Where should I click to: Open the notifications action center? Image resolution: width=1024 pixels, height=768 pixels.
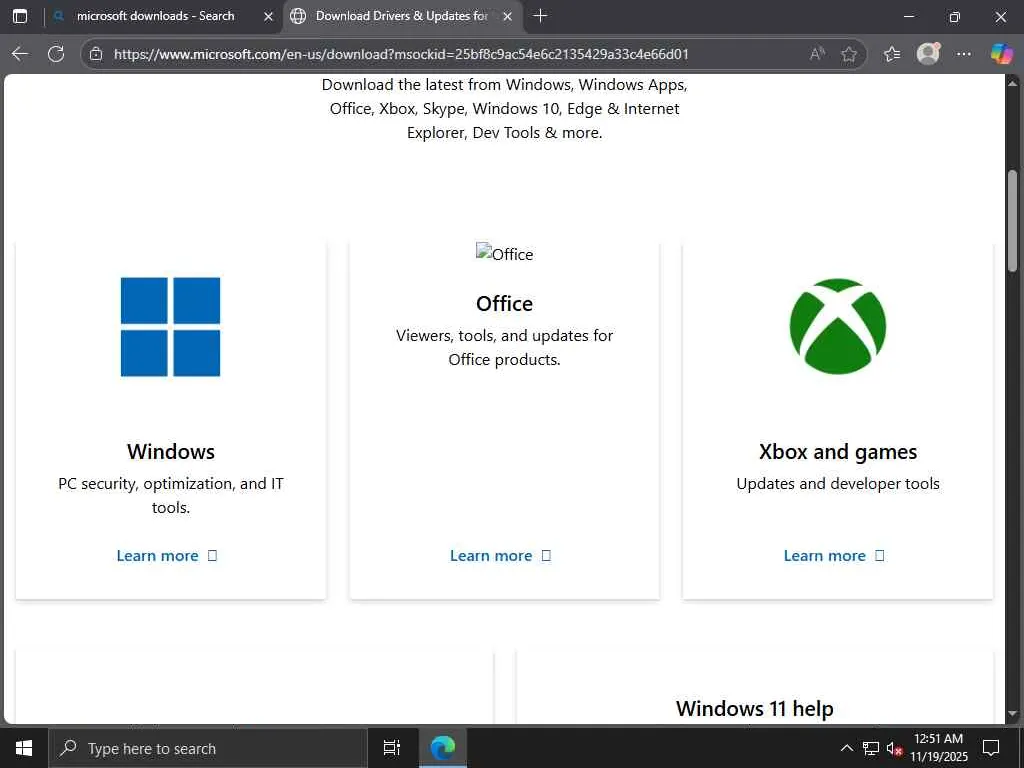pyautogui.click(x=991, y=748)
